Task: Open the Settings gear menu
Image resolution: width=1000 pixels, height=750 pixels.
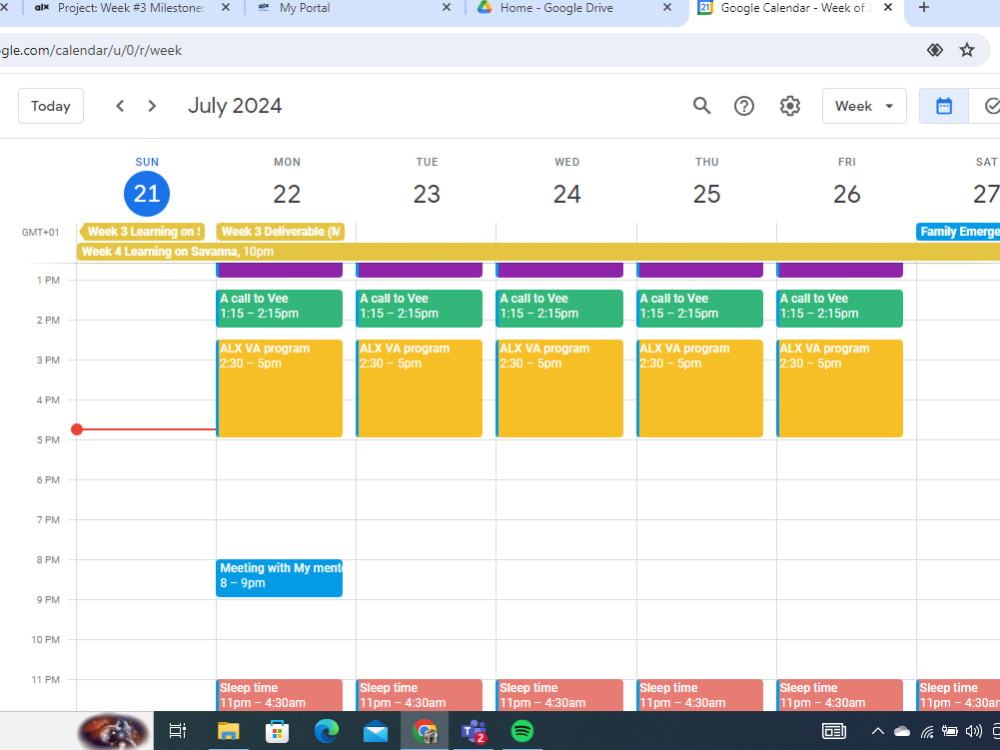Action: click(x=790, y=106)
